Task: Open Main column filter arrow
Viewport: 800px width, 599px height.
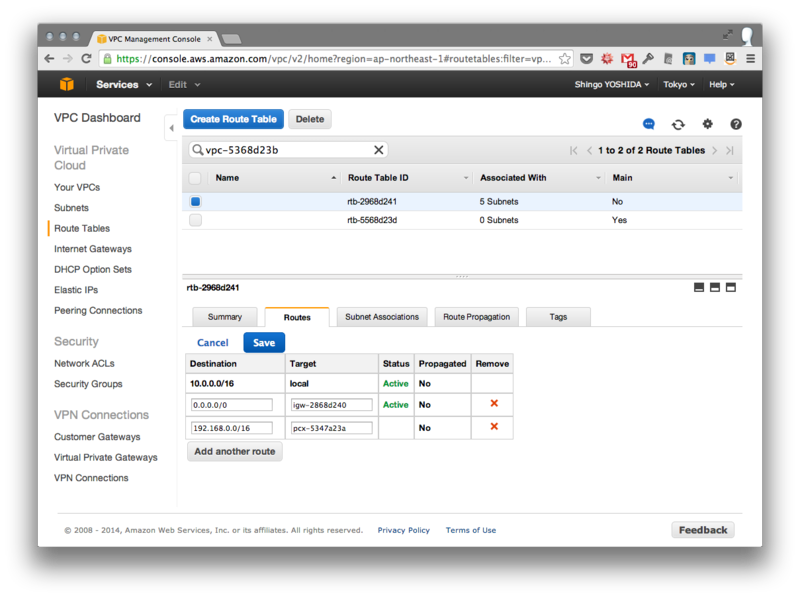Action: click(x=731, y=178)
